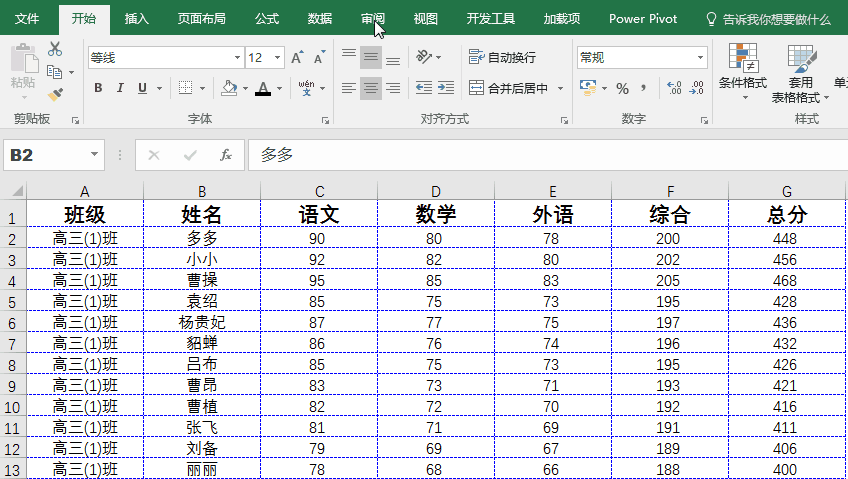Click the Comma Style icon
This screenshot has height=479, width=848.
pos(642,89)
